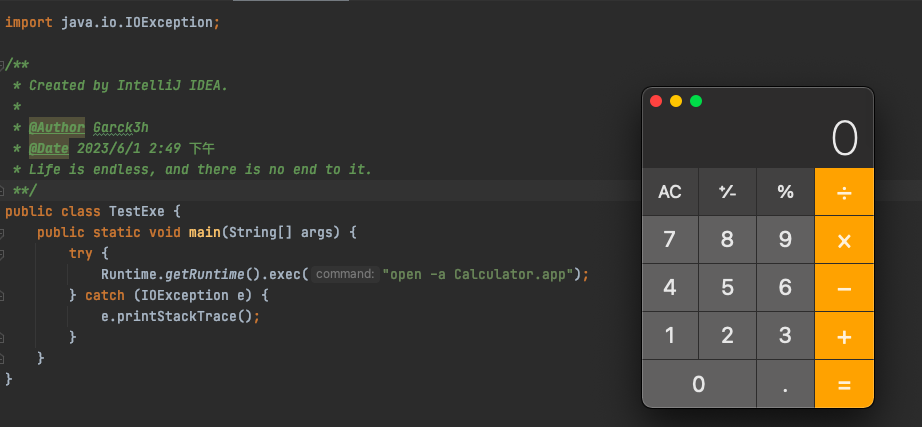Click the "open -a Calculator.app" string
922x427 pixels.
477,275
